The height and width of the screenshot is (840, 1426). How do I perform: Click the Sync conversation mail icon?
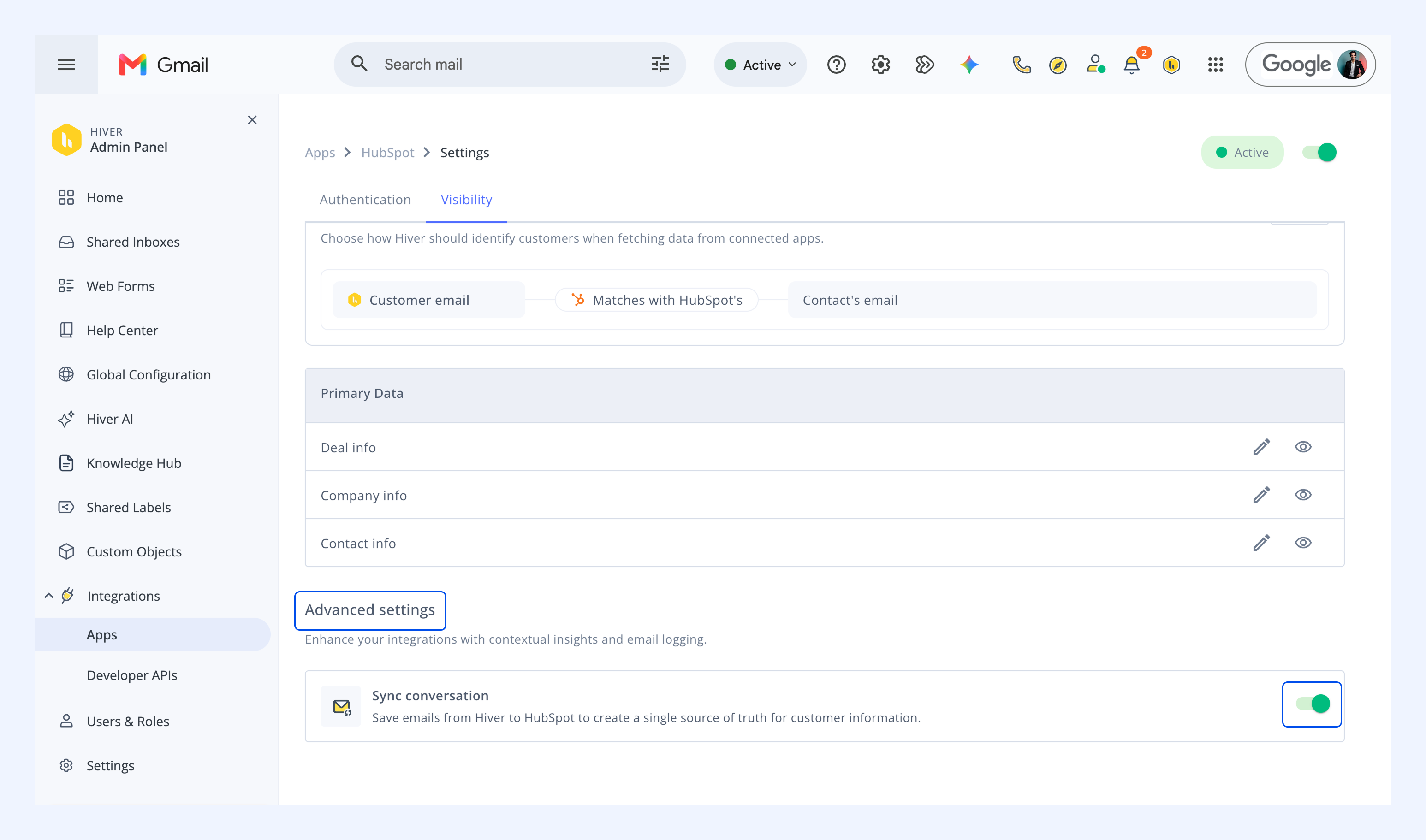341,706
